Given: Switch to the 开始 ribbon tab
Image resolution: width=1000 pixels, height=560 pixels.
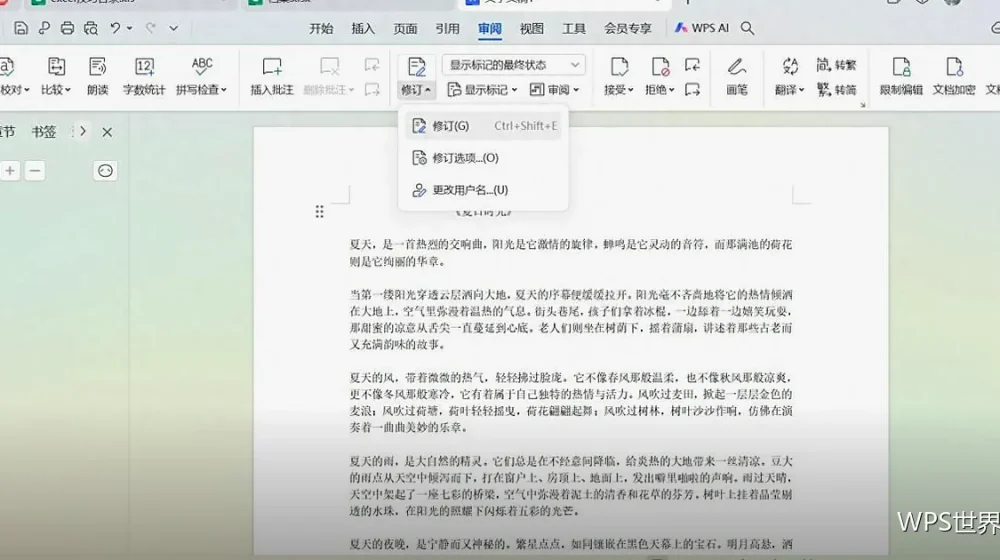Looking at the screenshot, I should click(x=321, y=29).
